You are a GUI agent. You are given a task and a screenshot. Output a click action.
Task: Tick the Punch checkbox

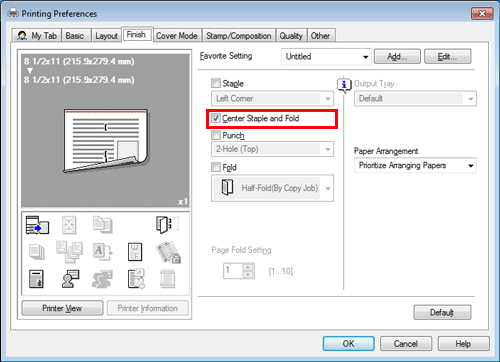tap(216, 135)
